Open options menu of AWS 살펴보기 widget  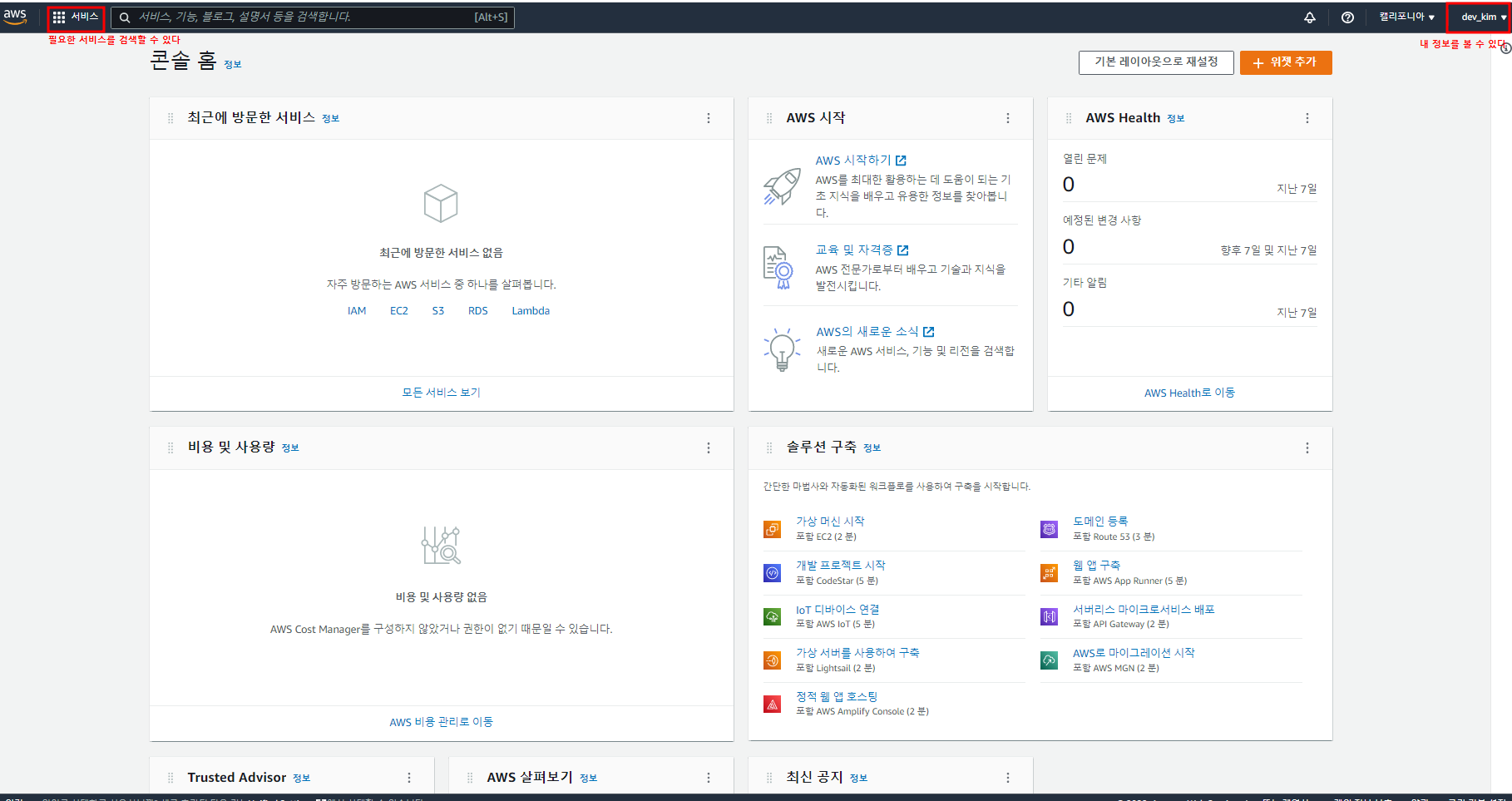click(709, 778)
